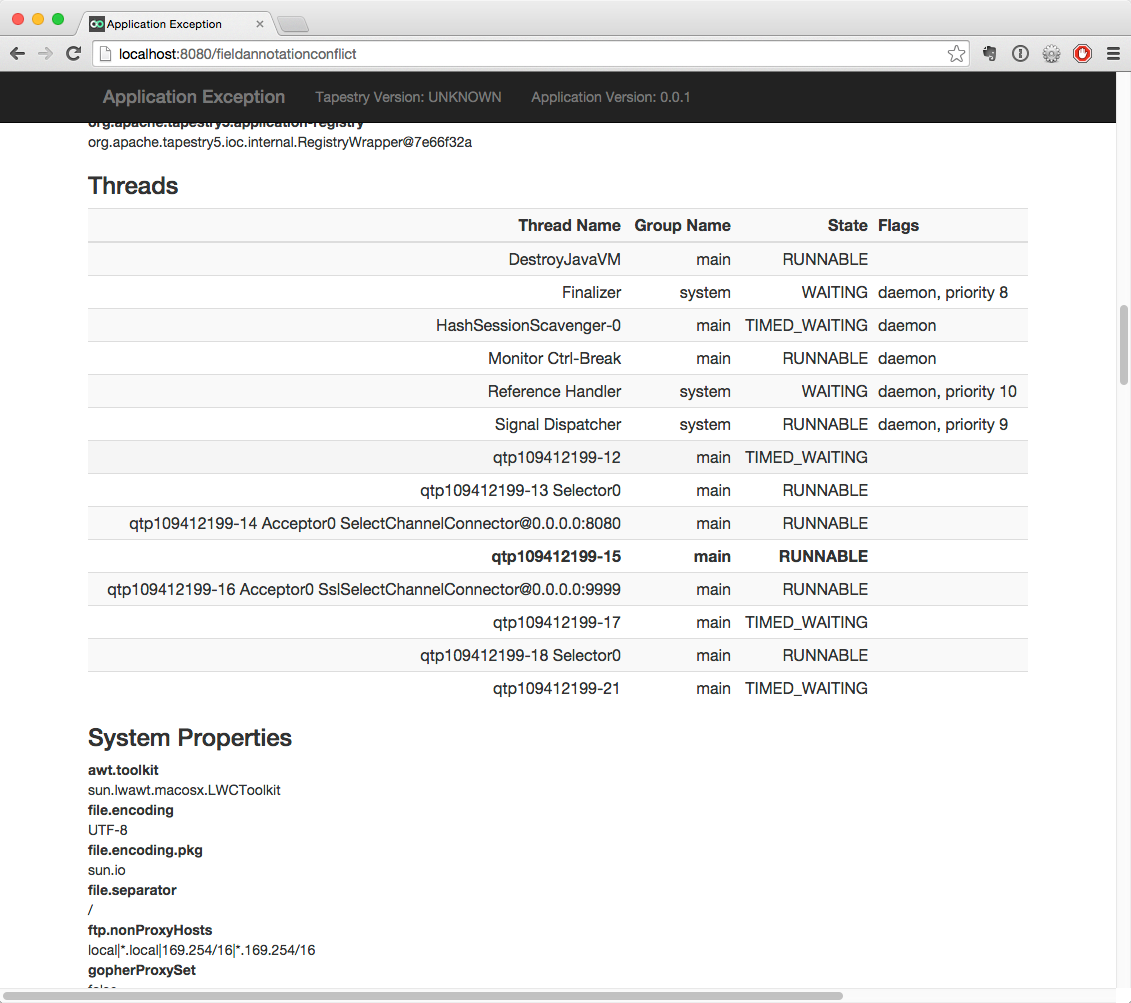Reload the current page
The height and width of the screenshot is (1003, 1131).
(x=73, y=54)
